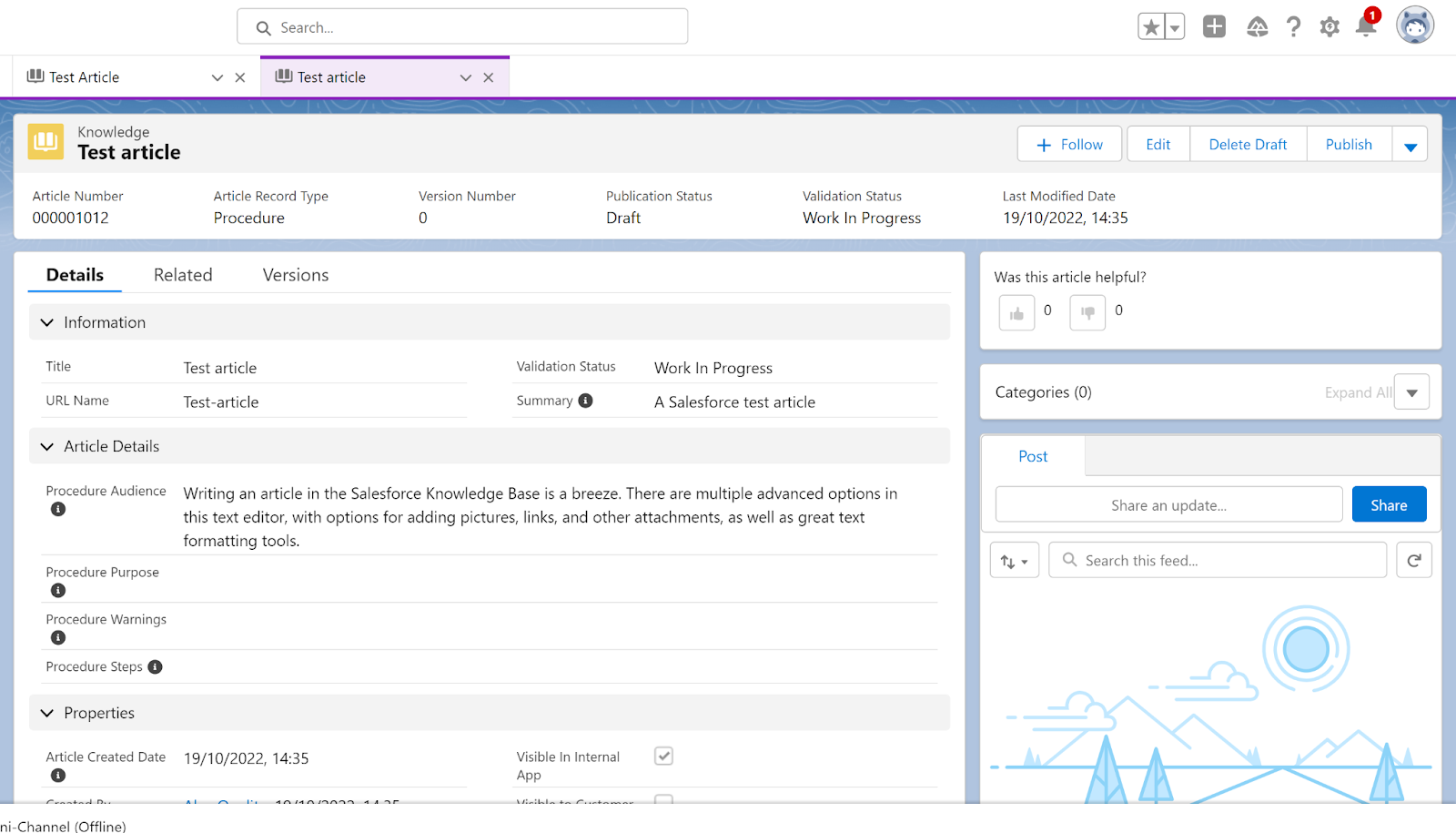Click the Publication Status value Draft
Viewport: 1456px width, 833px height.
[623, 218]
